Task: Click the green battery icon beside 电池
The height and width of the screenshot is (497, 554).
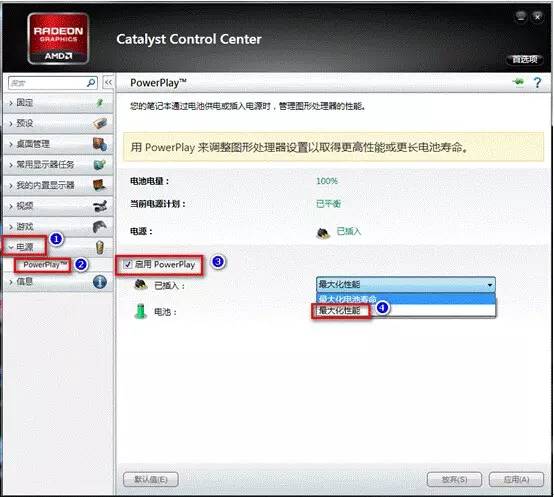Action: [x=141, y=311]
